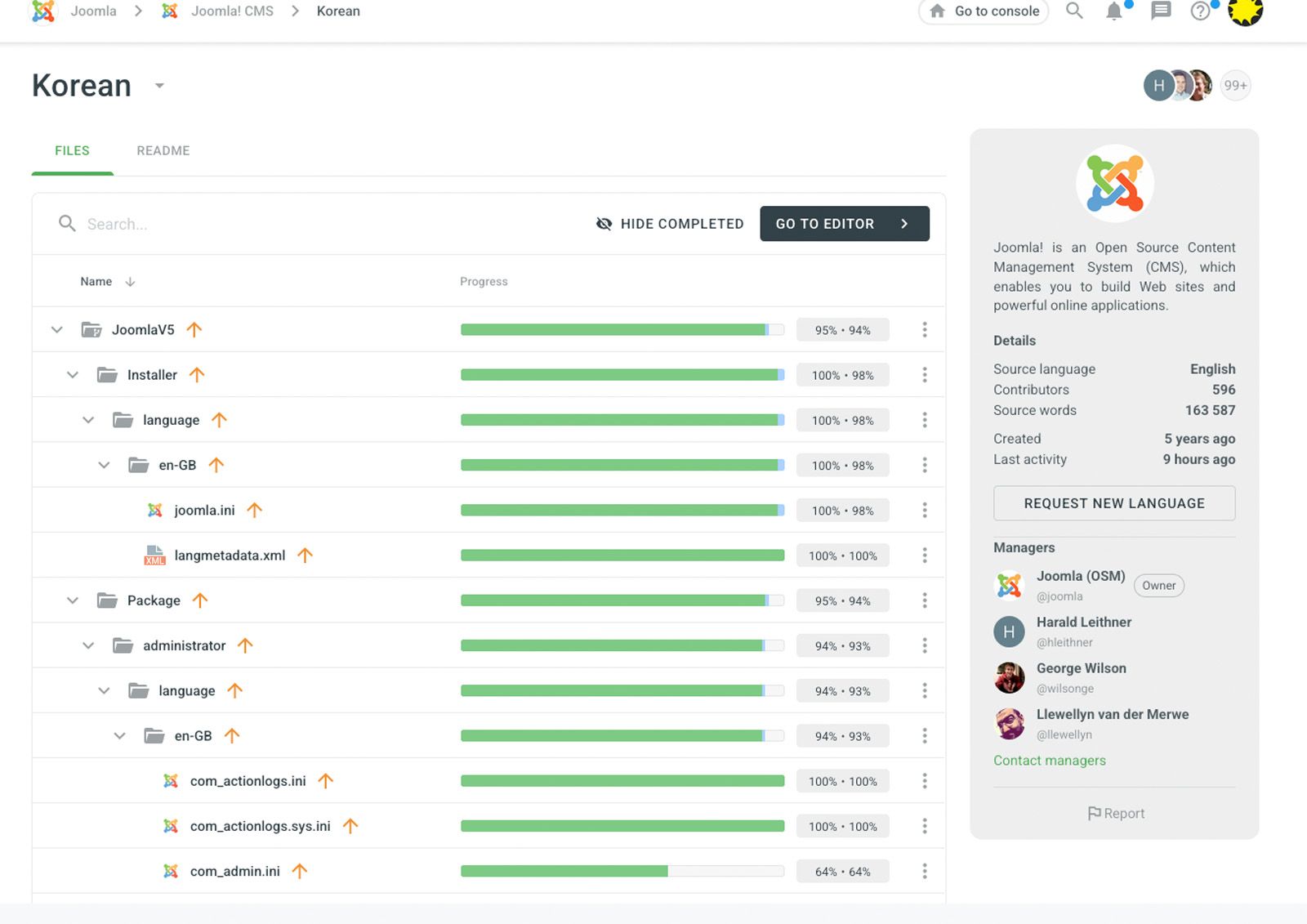Screen dimensions: 1307x924
Task: Open more options for com_admin.ini row
Action: [924, 871]
